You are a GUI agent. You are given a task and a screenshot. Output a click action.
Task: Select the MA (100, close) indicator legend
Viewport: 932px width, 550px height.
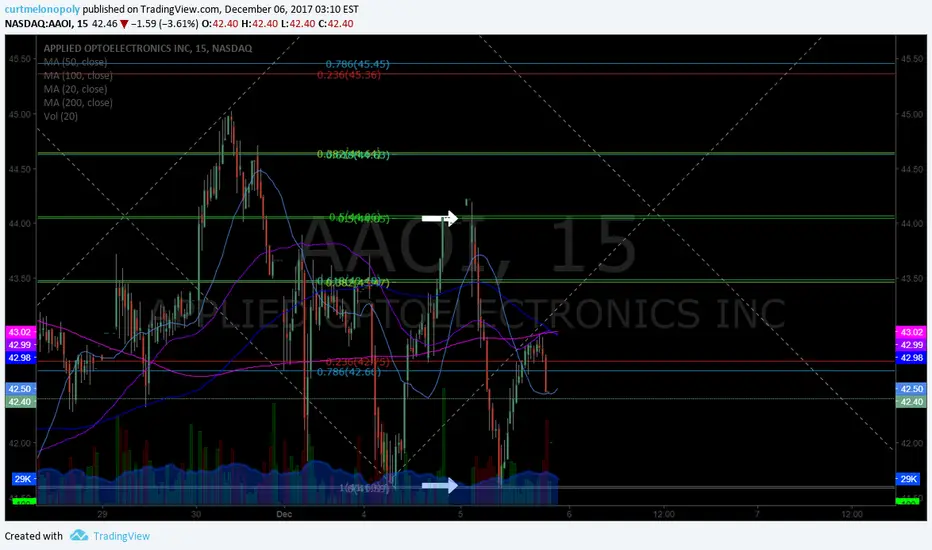point(78,76)
